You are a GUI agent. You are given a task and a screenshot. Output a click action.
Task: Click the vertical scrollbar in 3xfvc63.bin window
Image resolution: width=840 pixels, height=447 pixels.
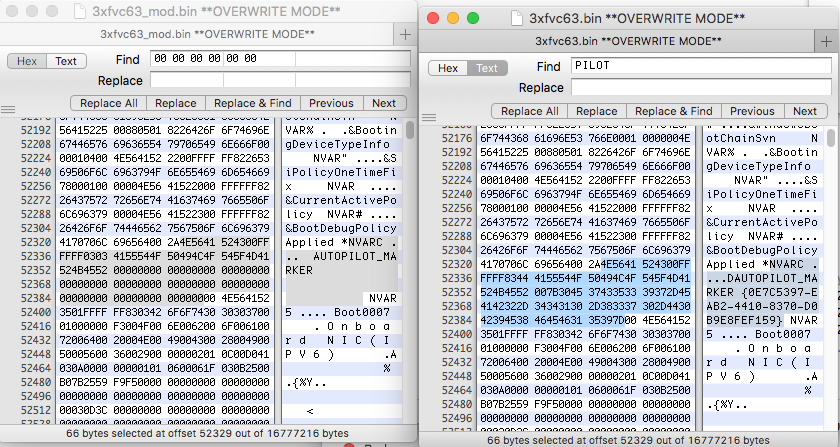pyautogui.click(x=833, y=137)
